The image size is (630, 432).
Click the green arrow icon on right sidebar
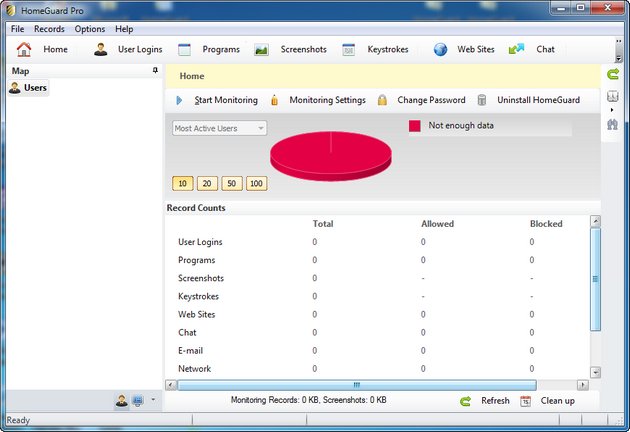[x=612, y=74]
